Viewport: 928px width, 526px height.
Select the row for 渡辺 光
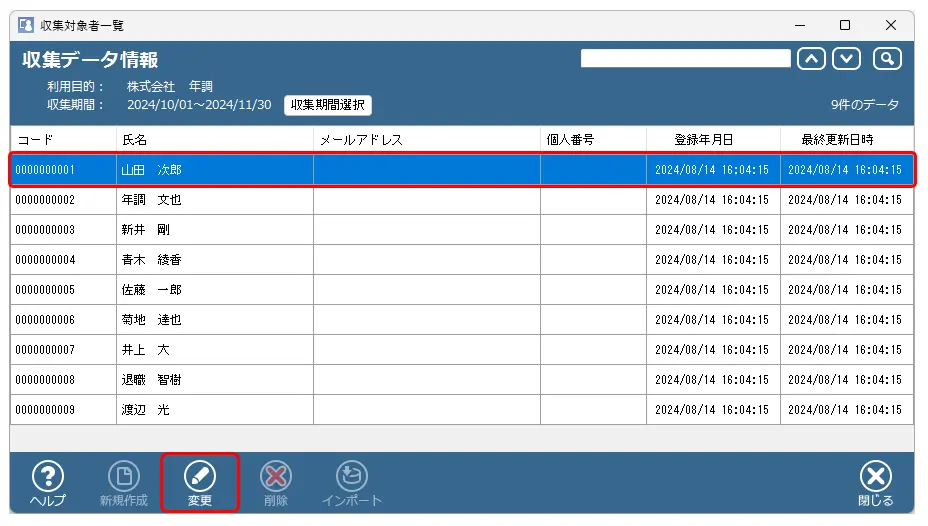(214, 410)
